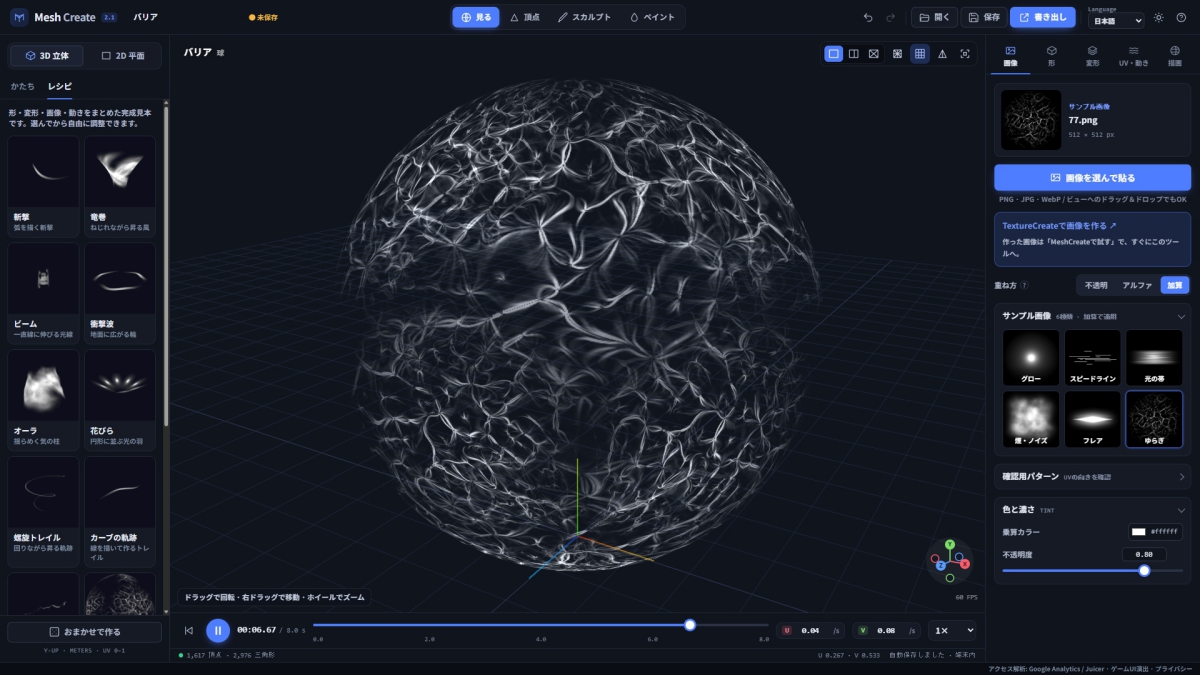This screenshot has width=1200, height=675.
Task: Select the フレア sample image
Action: (x=1092, y=419)
